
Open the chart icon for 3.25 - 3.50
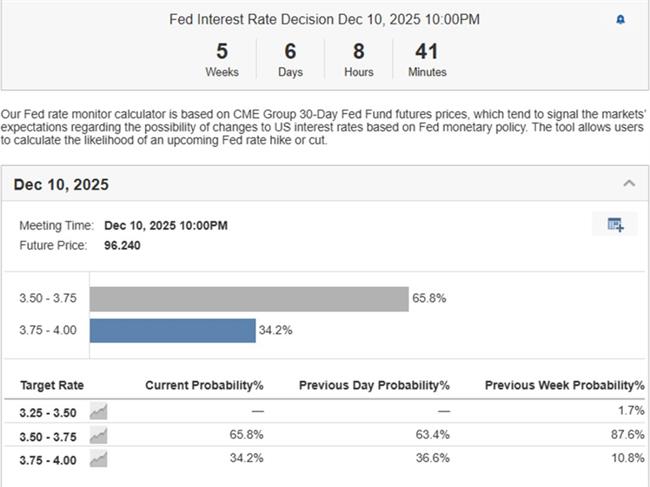(98, 411)
